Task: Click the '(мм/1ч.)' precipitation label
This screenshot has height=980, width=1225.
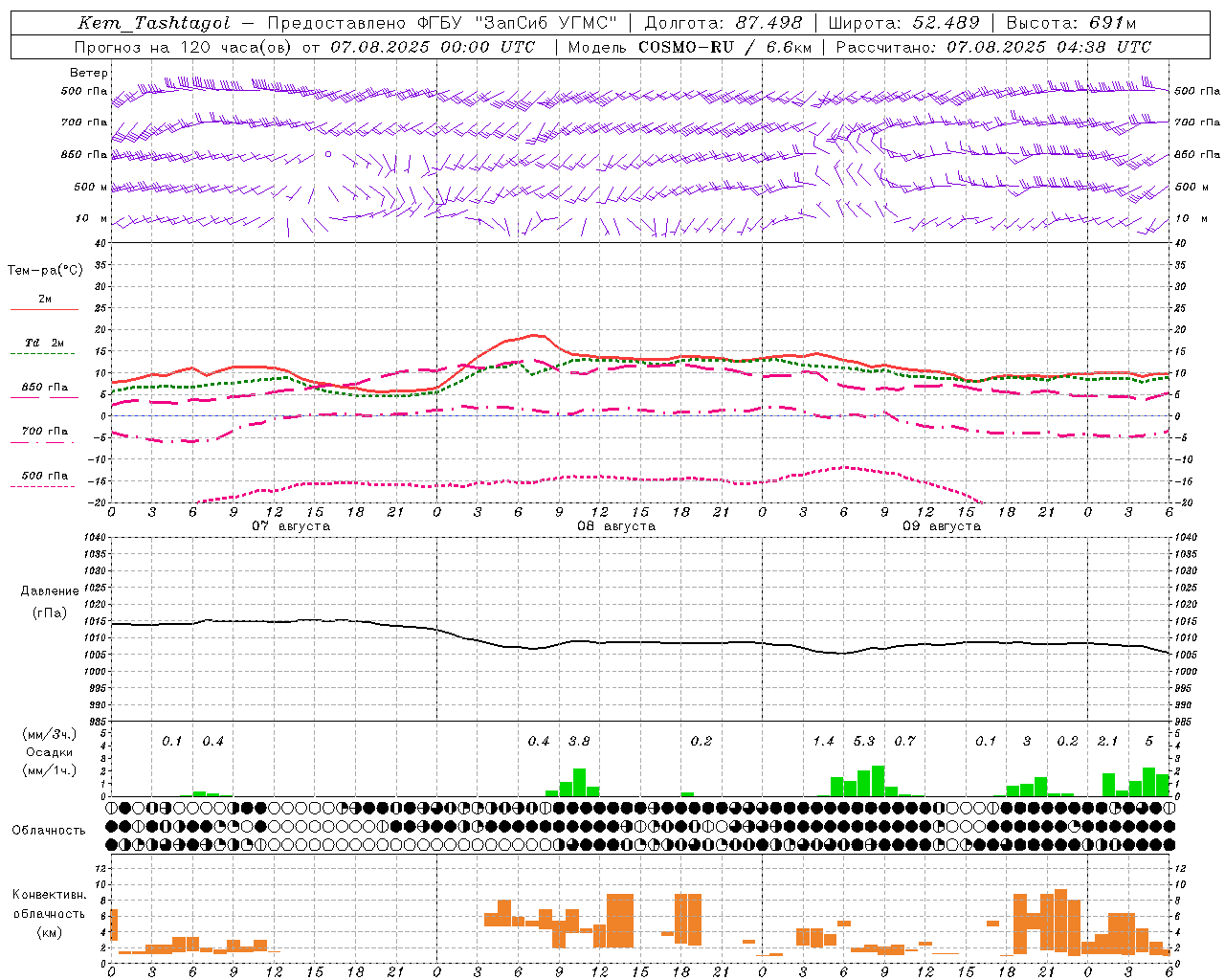Action: click(50, 770)
